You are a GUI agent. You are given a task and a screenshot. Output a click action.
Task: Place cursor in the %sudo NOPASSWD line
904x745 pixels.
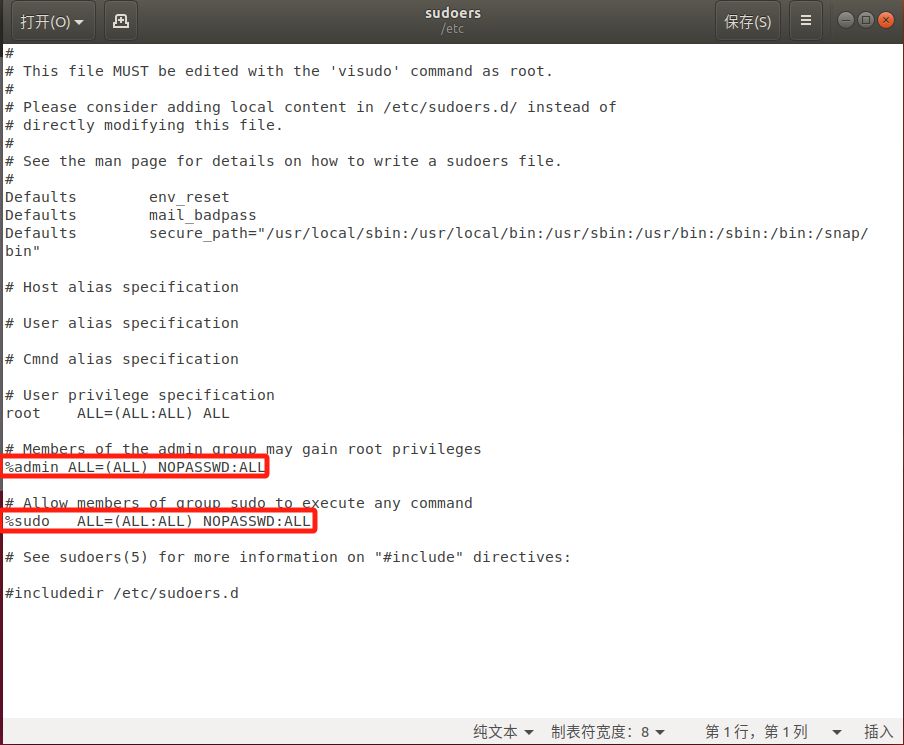pyautogui.click(x=158, y=521)
